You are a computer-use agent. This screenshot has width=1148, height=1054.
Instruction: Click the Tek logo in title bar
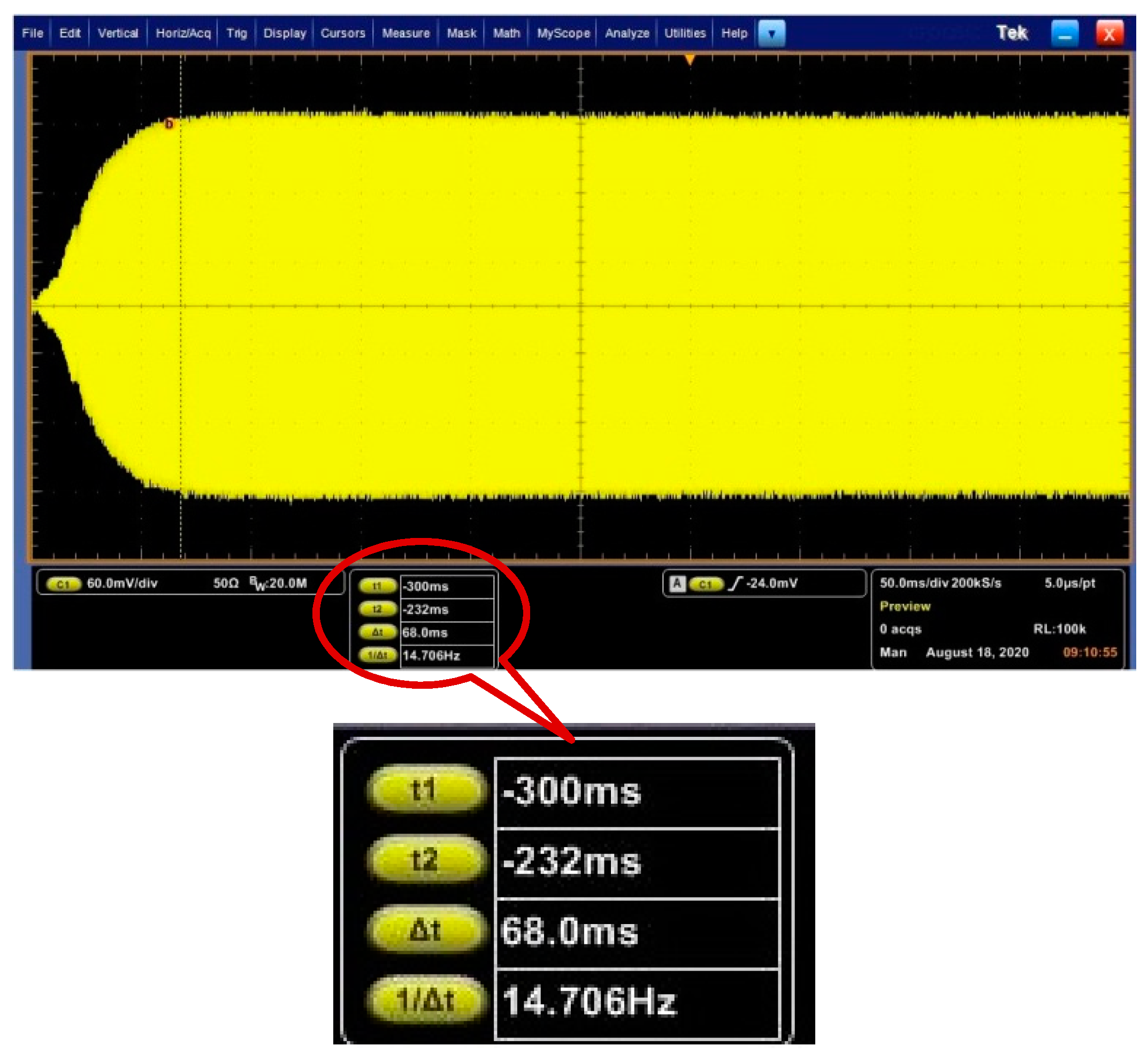pyautogui.click(x=1012, y=33)
